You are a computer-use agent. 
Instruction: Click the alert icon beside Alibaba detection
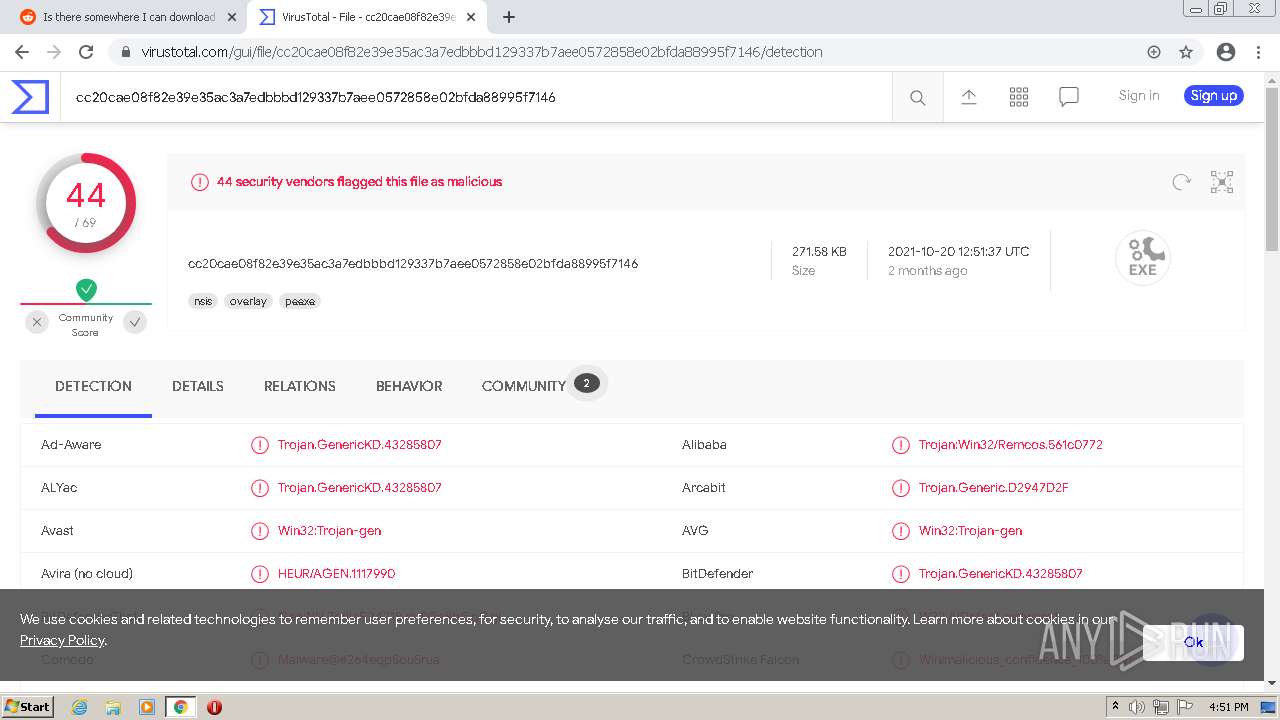point(900,445)
